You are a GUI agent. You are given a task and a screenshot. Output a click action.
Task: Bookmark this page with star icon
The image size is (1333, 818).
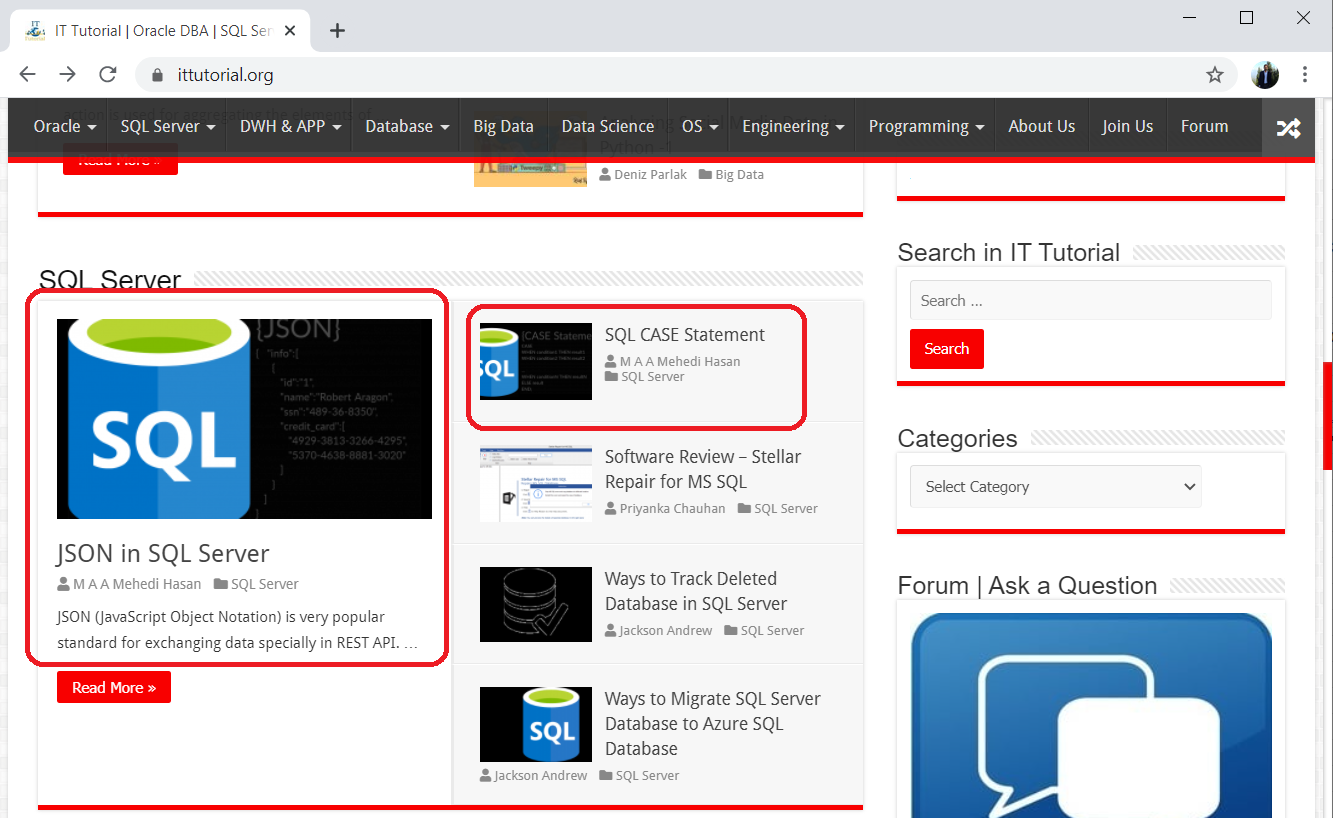point(1215,74)
